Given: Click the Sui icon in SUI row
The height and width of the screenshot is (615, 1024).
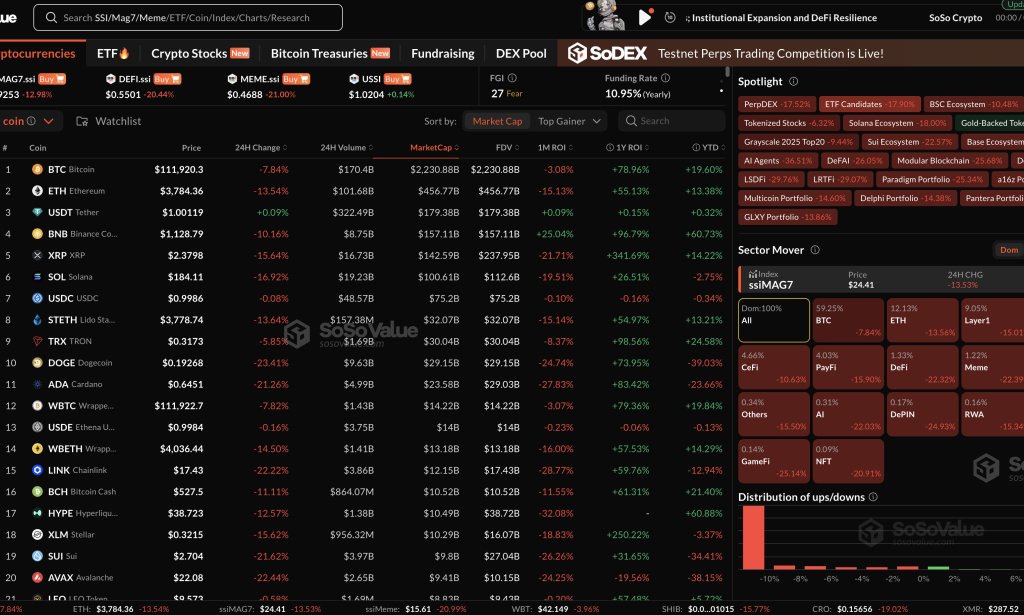Looking at the screenshot, I should (37, 556).
